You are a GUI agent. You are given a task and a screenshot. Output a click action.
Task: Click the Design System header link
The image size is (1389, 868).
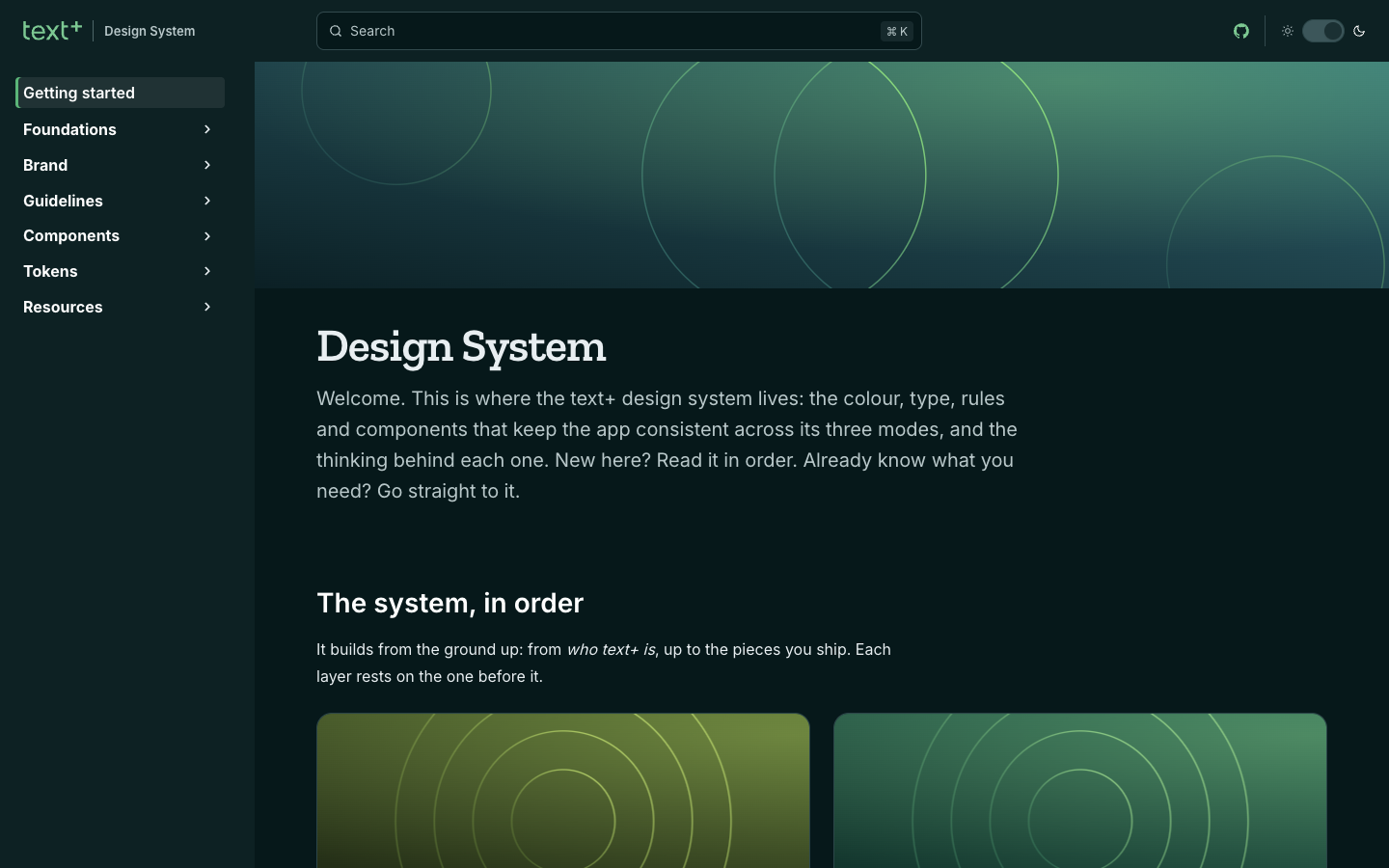click(150, 31)
